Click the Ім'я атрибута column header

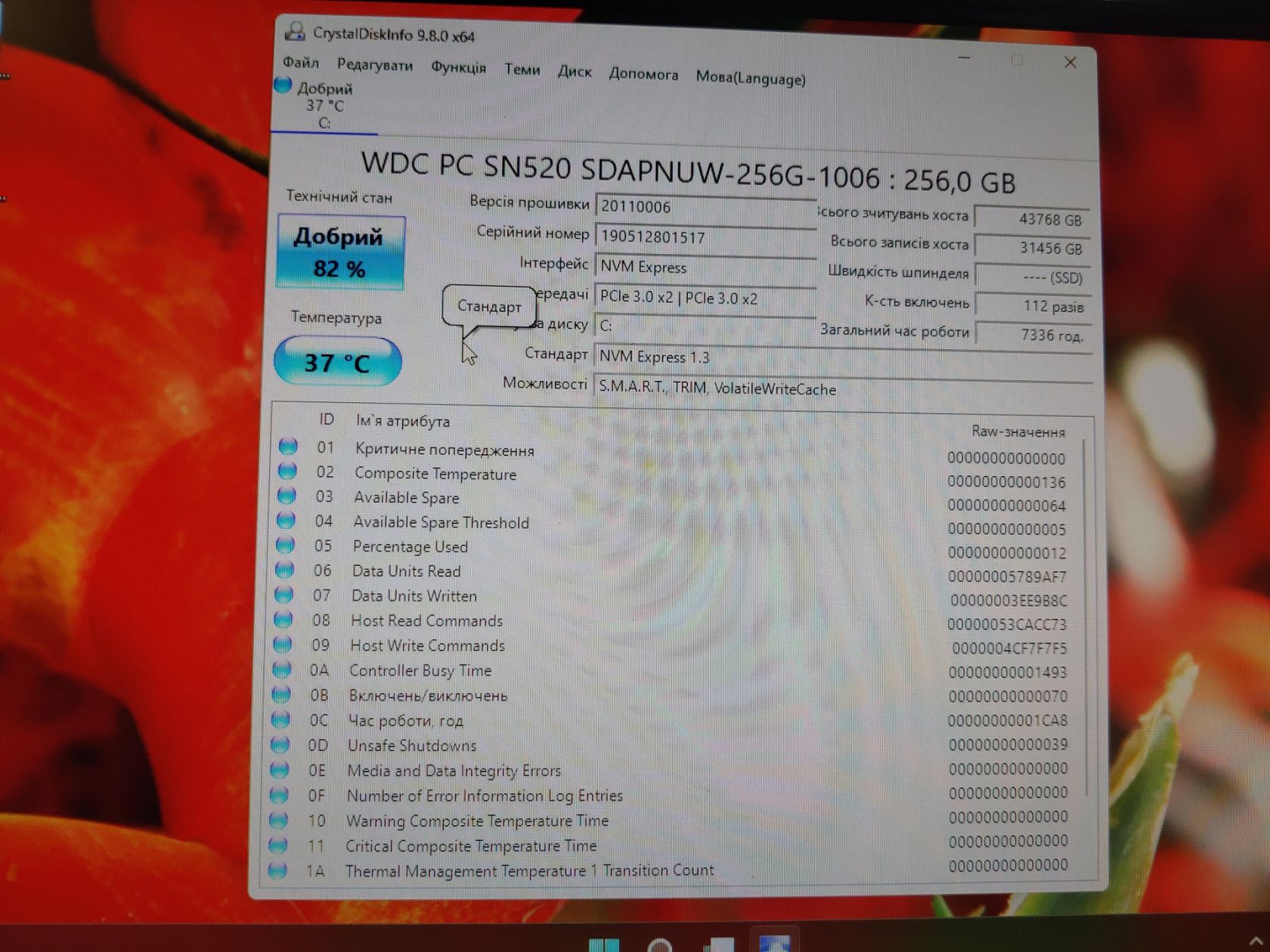click(x=403, y=421)
